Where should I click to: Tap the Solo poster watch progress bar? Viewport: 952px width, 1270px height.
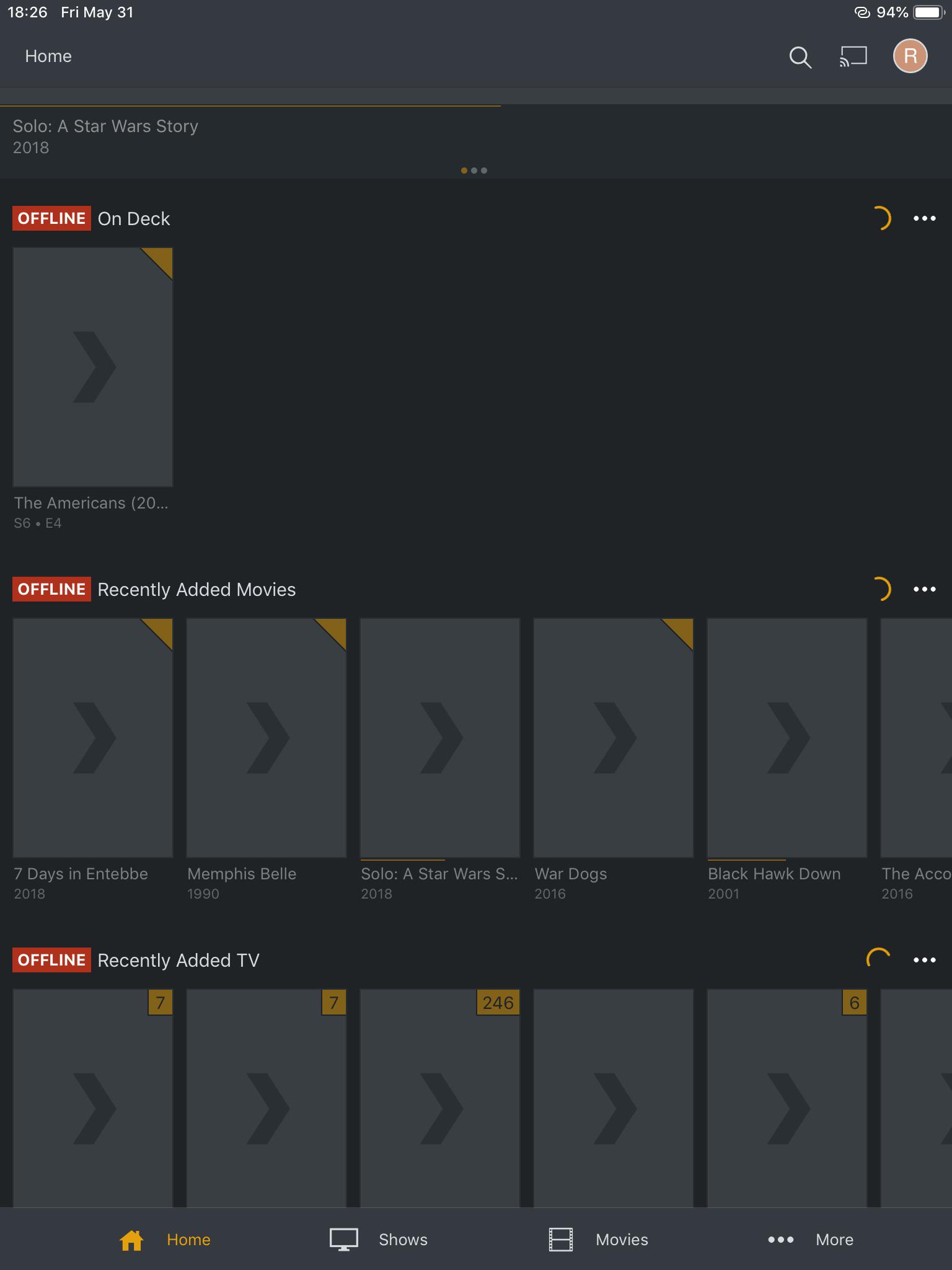[402, 860]
